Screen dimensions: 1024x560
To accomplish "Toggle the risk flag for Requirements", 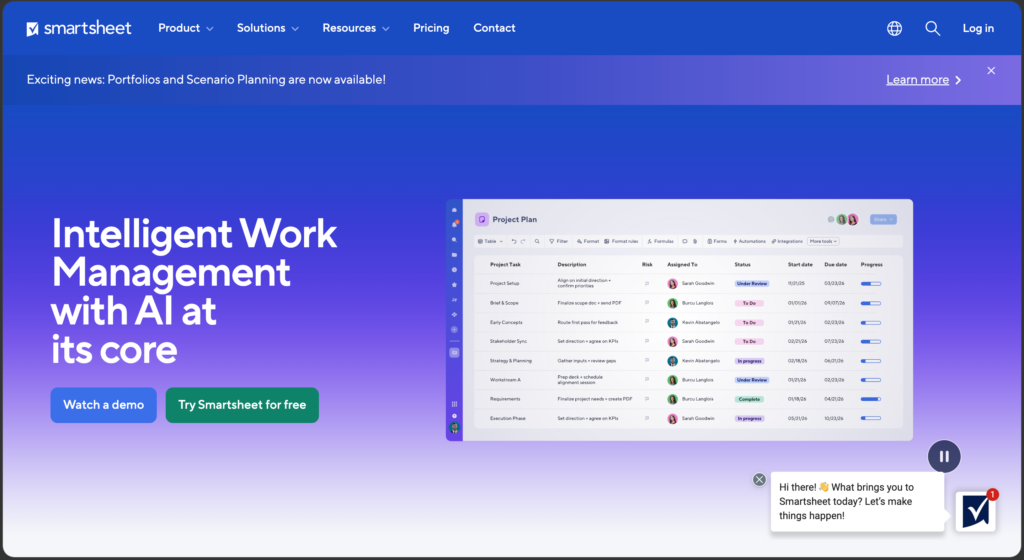I will (x=647, y=399).
